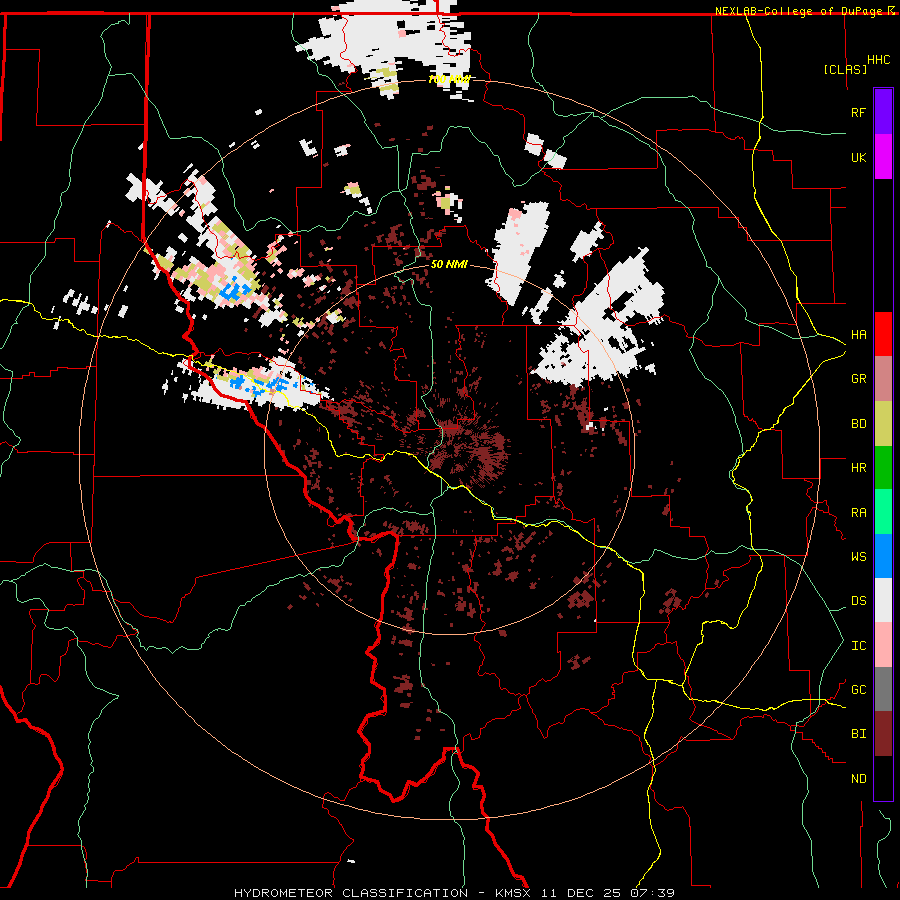Click the IC legend label

pos(858,646)
